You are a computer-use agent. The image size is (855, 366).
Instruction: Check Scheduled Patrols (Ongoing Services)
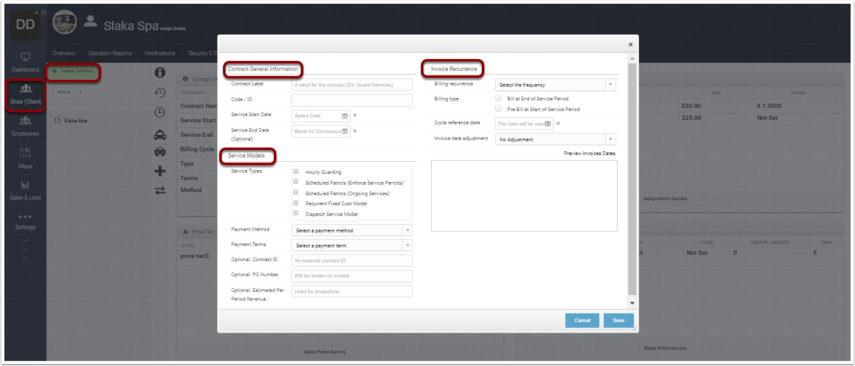[x=296, y=192]
